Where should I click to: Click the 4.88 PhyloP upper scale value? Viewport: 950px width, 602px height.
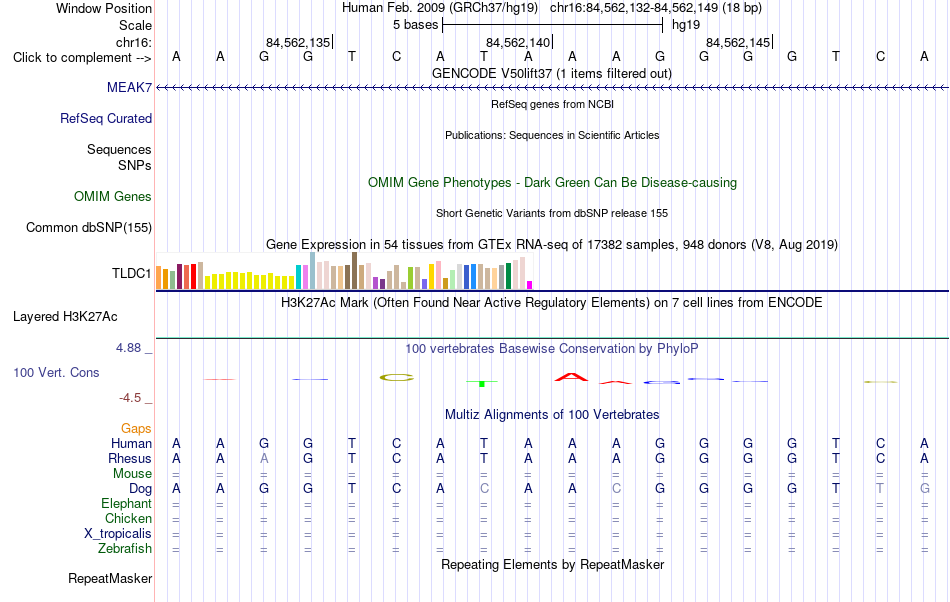point(128,348)
